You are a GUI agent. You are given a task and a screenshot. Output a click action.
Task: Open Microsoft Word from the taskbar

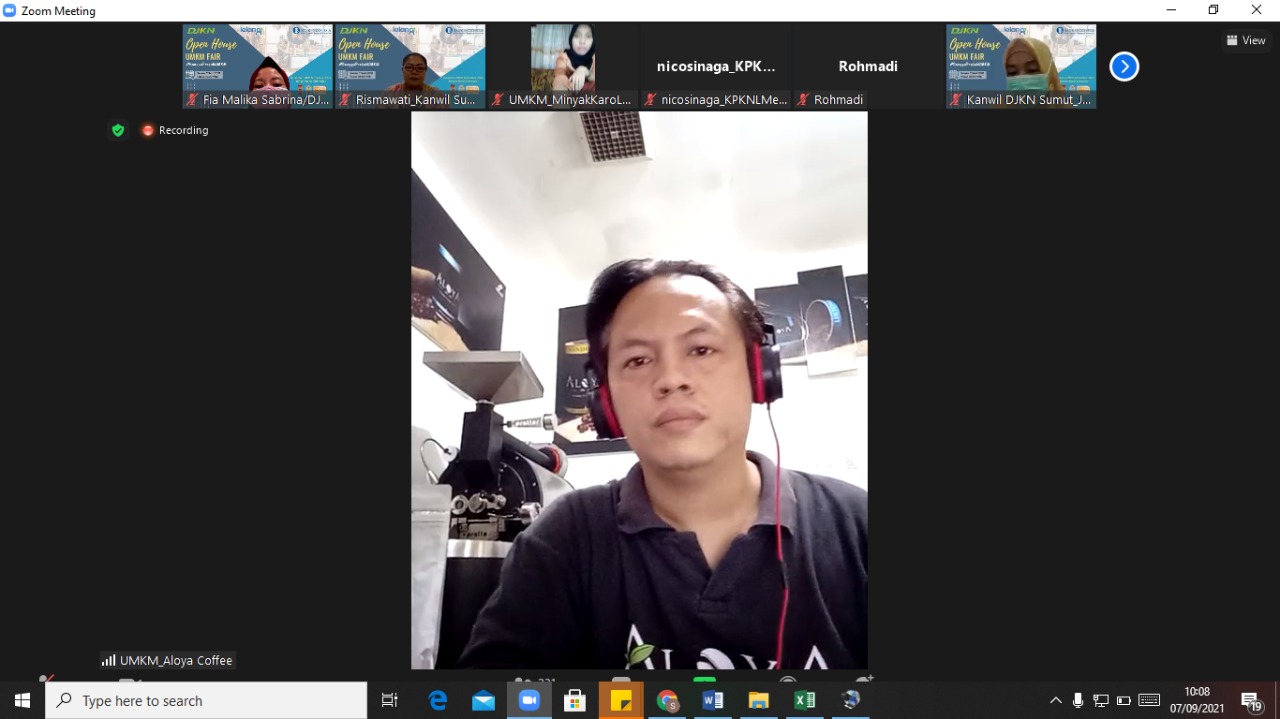pyautogui.click(x=713, y=701)
